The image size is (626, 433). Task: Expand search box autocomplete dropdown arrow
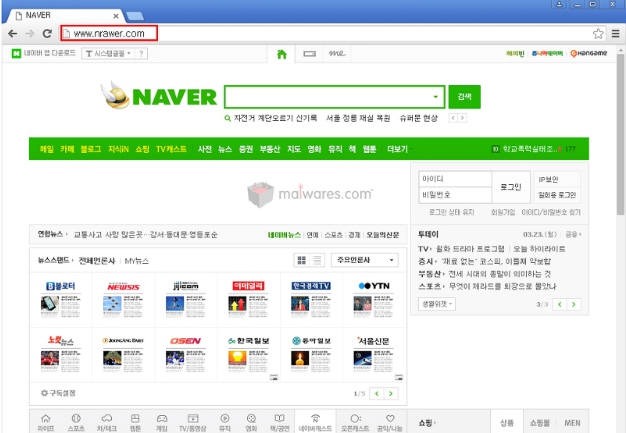point(436,97)
